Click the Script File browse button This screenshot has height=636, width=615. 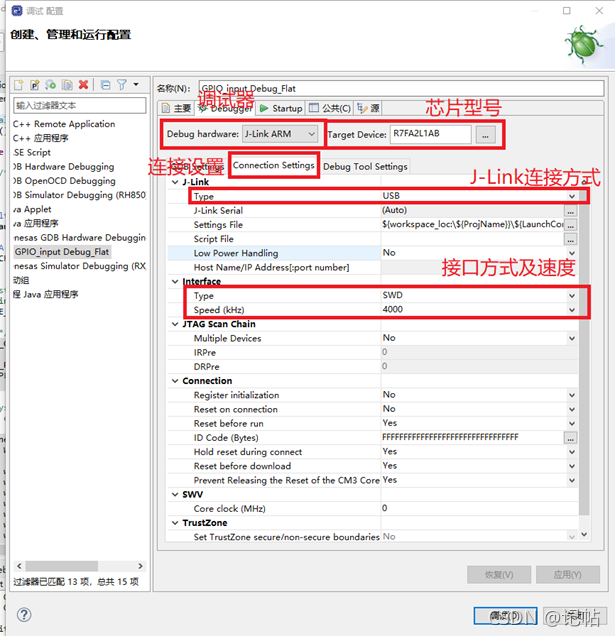click(x=570, y=239)
